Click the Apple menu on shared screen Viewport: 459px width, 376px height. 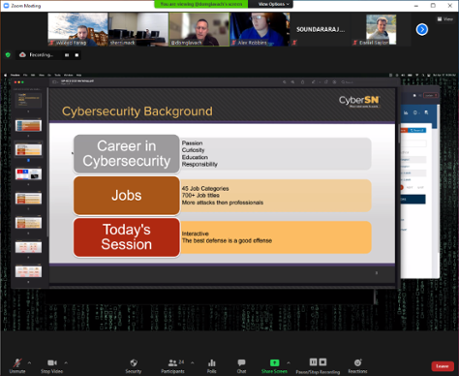tap(6, 75)
